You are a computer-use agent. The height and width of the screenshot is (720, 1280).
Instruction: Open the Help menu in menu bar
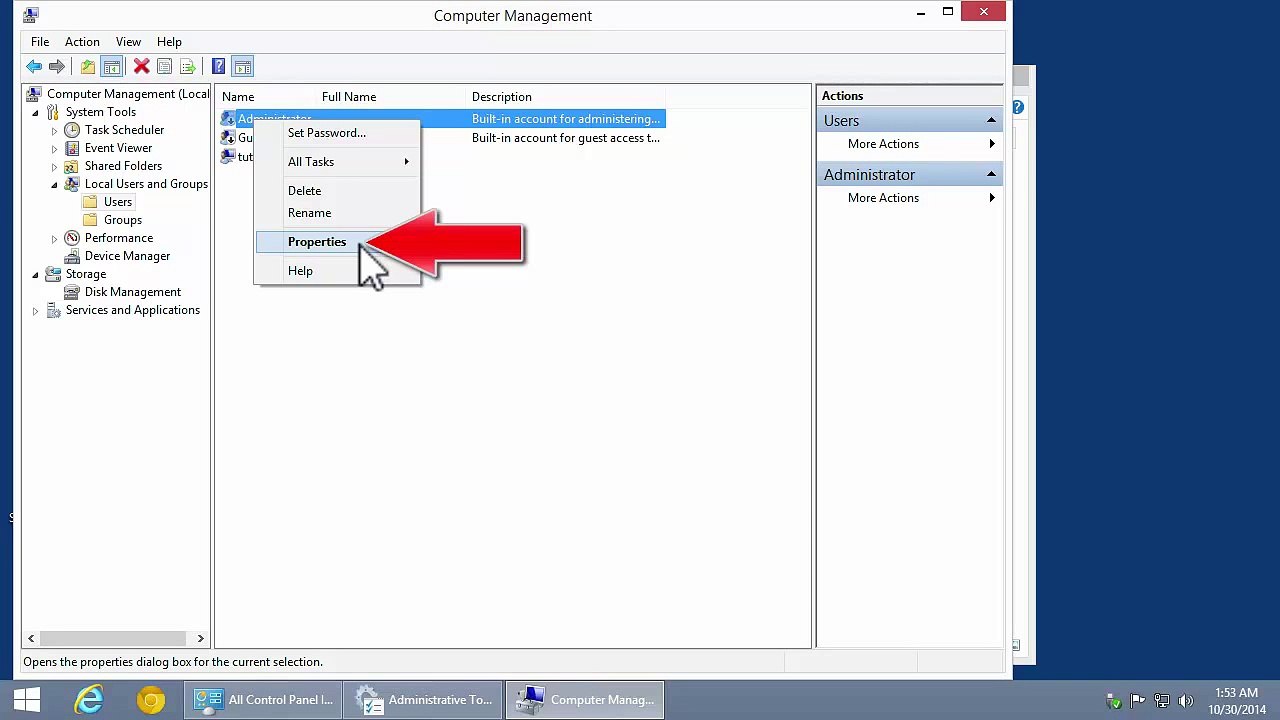coord(169,42)
